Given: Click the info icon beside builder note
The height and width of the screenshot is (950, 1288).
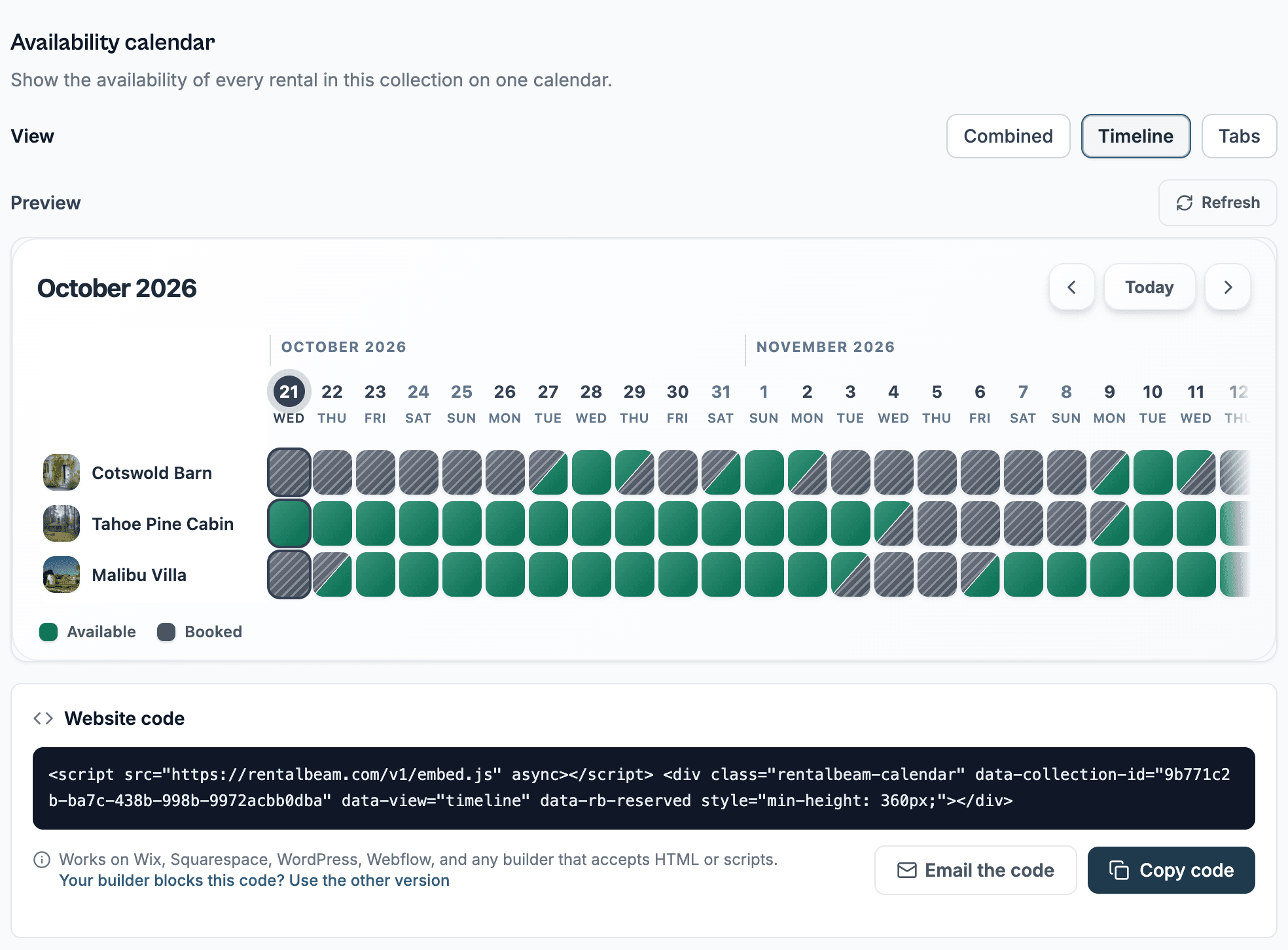Looking at the screenshot, I should pos(42,860).
